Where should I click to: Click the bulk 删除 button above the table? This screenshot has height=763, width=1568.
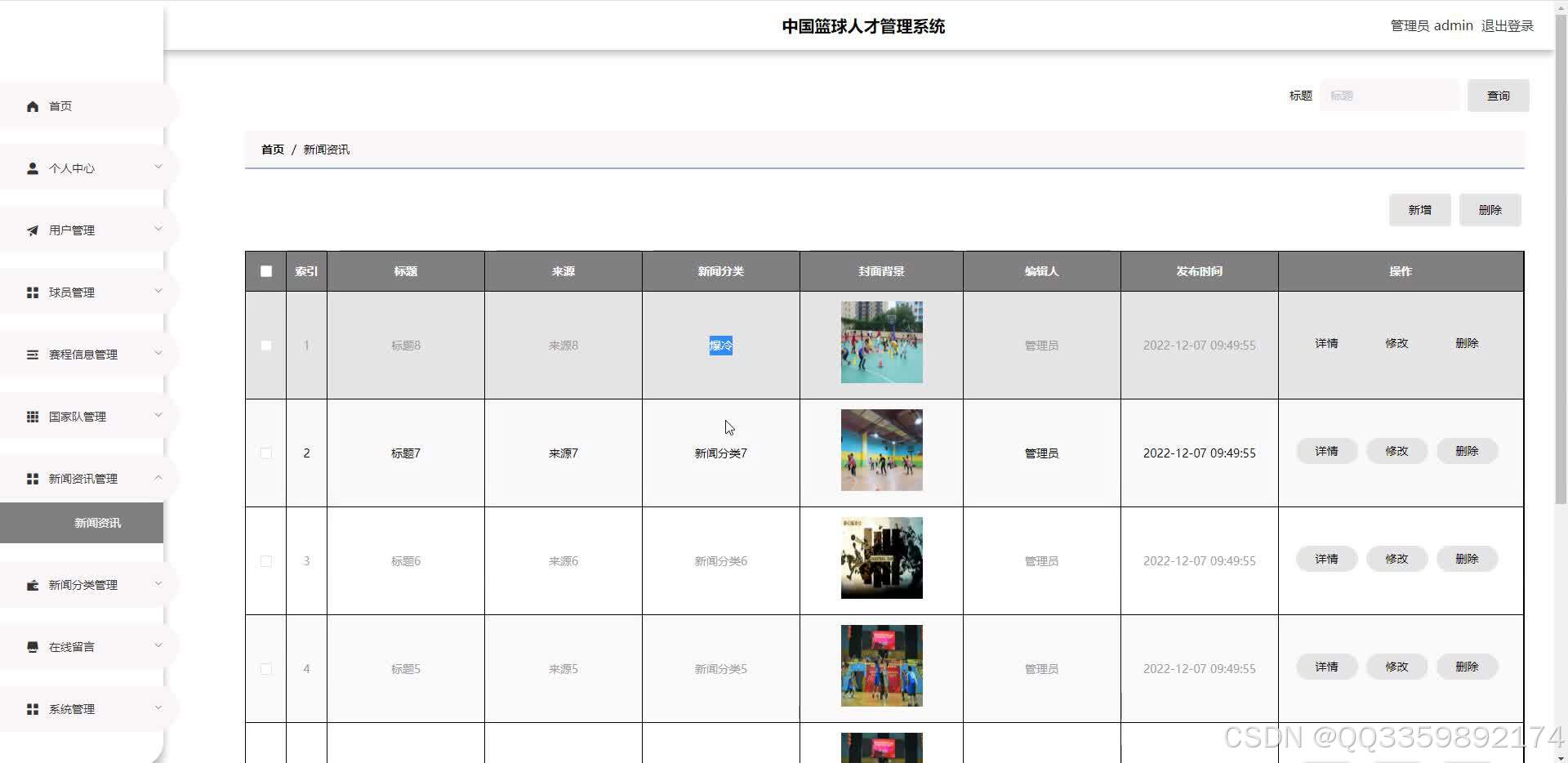(x=1490, y=210)
